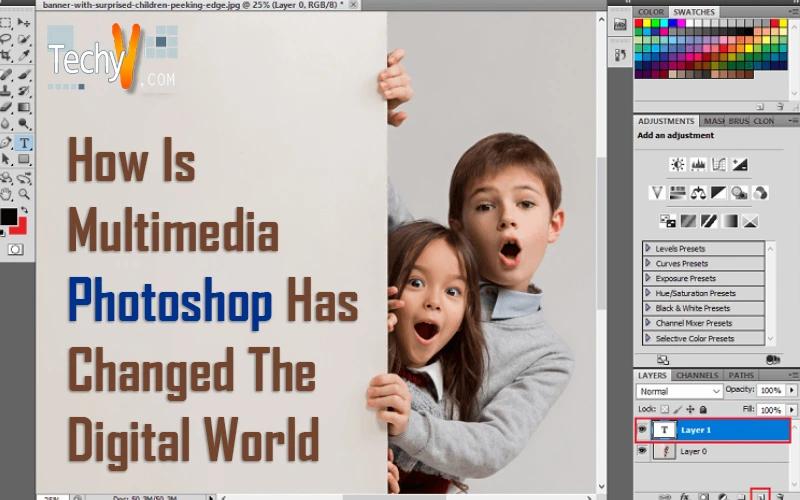The height and width of the screenshot is (500, 800).
Task: Open the Normal blend mode dropdown
Action: (x=679, y=391)
